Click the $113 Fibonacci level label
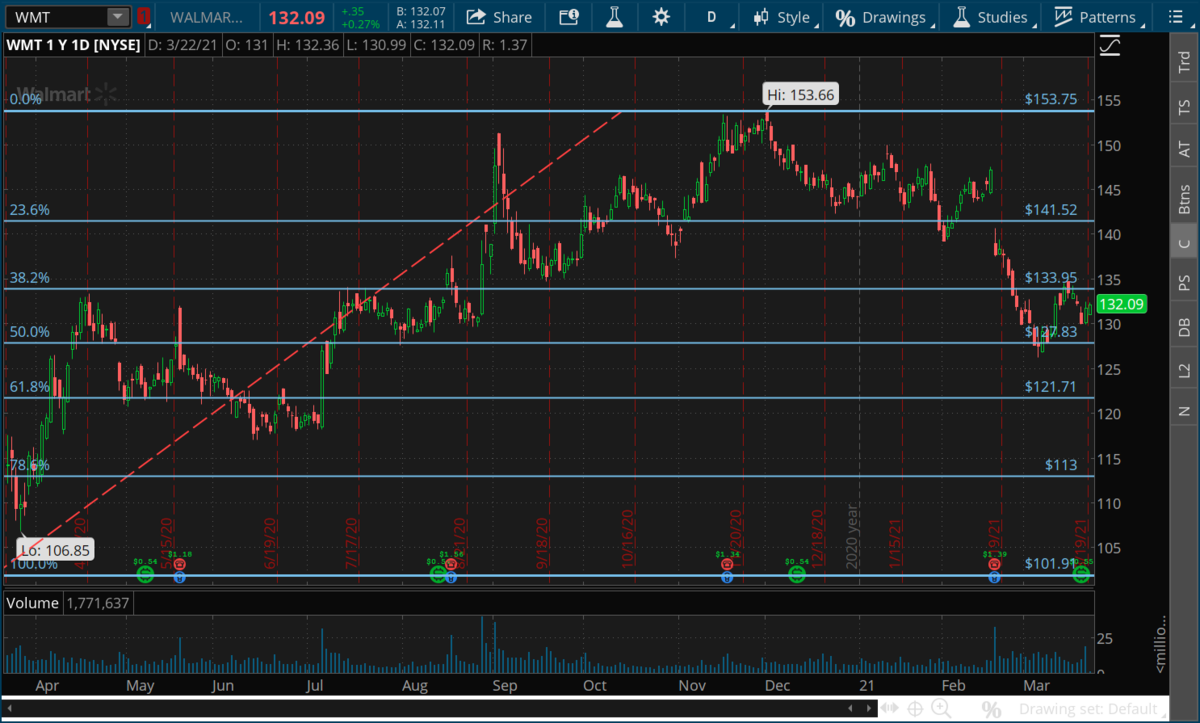 point(1061,465)
